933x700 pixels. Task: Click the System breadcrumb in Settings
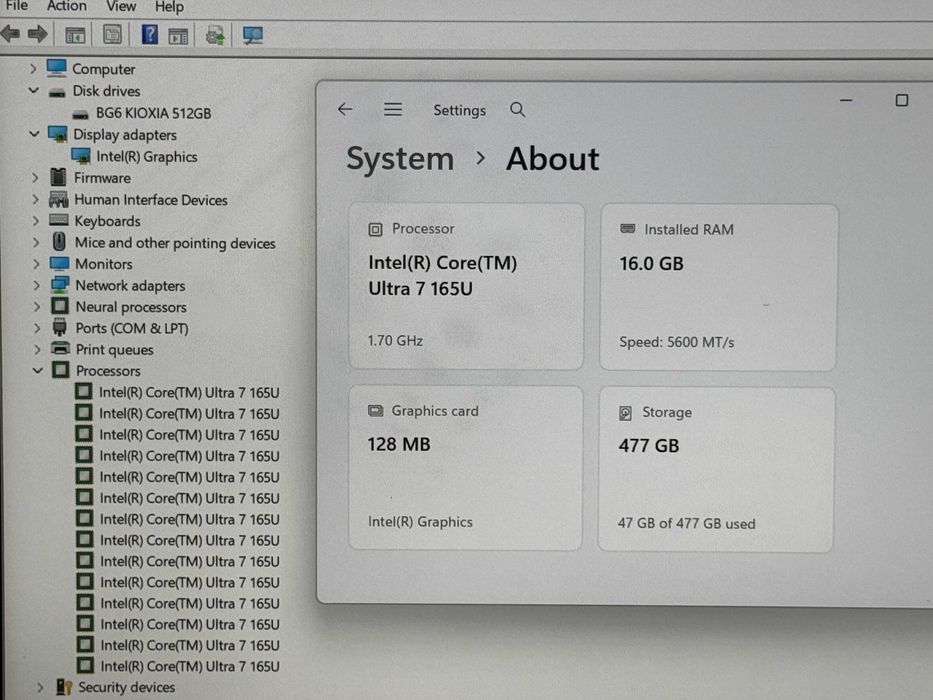pyautogui.click(x=400, y=159)
